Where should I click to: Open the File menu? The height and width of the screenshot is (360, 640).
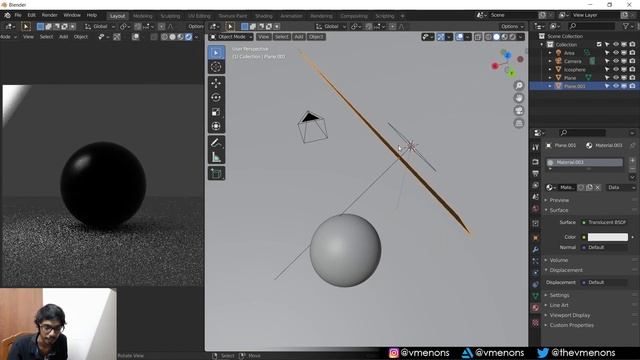pos(18,16)
